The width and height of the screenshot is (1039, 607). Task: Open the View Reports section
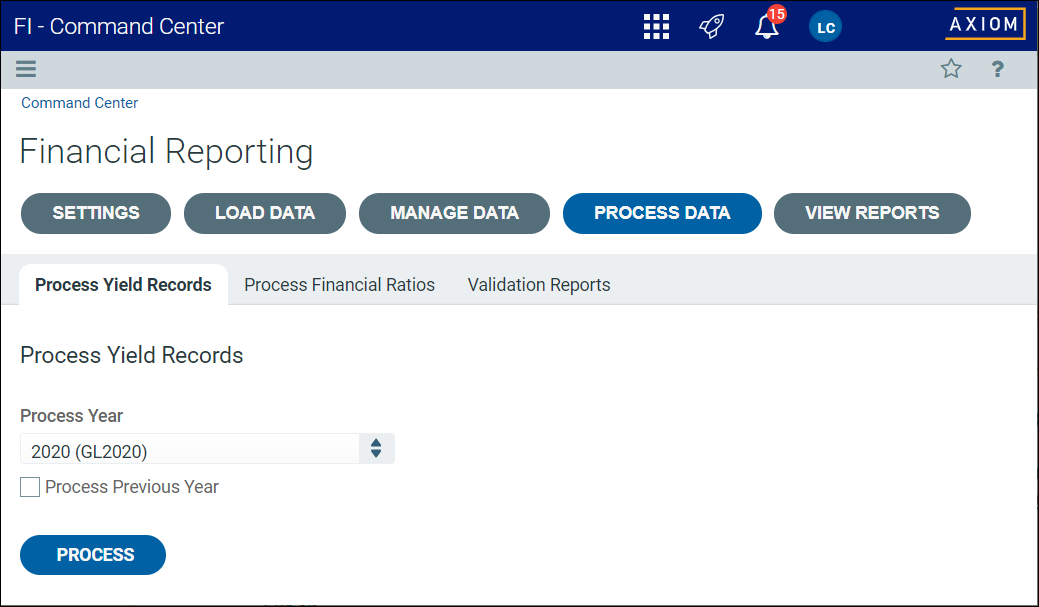click(872, 213)
